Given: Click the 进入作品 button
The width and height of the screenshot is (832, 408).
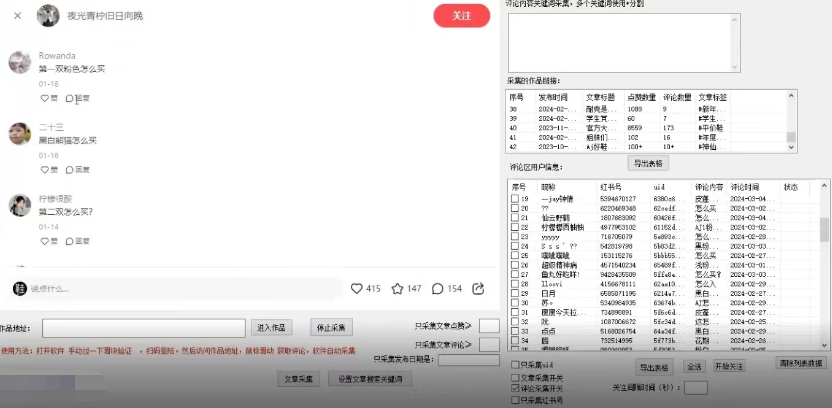Looking at the screenshot, I should pyautogui.click(x=273, y=328).
